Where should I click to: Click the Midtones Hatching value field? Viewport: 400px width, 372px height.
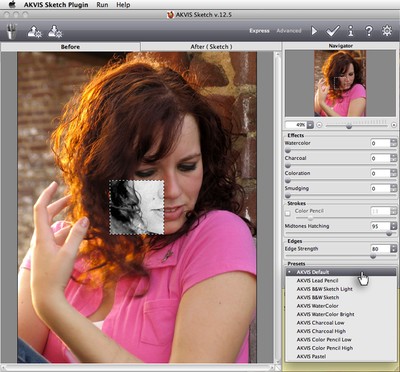380,226
